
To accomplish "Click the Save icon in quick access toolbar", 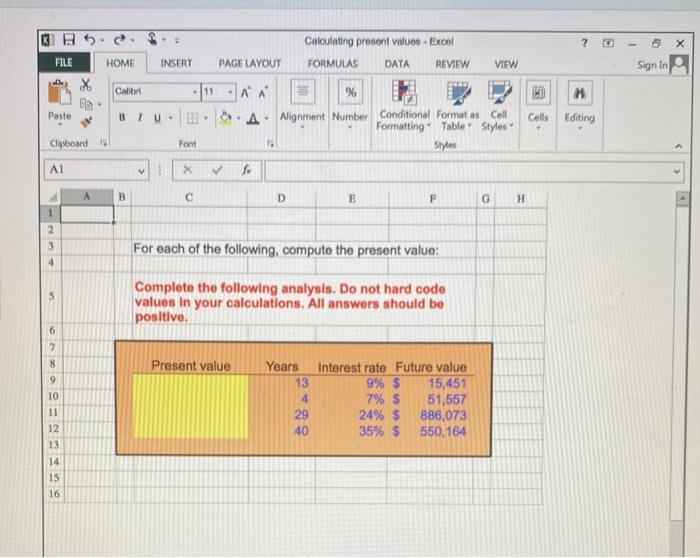I will pos(69,40).
